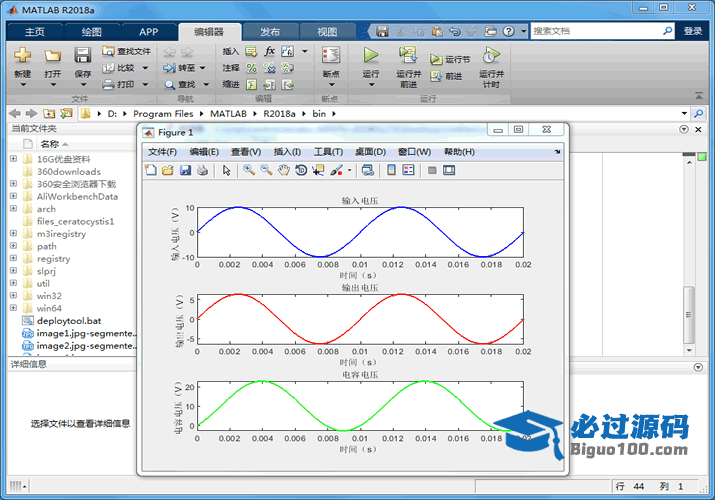Open the dropdown arrow under Breakpoints (断点)
The image size is (715, 500).
tap(331, 84)
